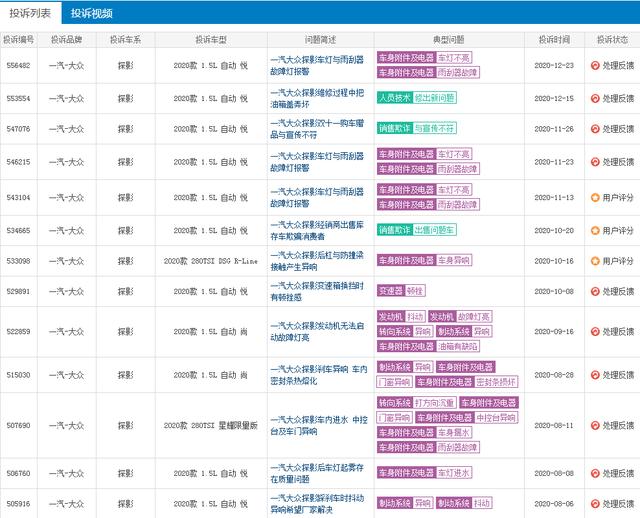Image resolution: width=640 pixels, height=518 pixels.
Task: Click status icon for complaint 522859
Action: click(x=595, y=331)
